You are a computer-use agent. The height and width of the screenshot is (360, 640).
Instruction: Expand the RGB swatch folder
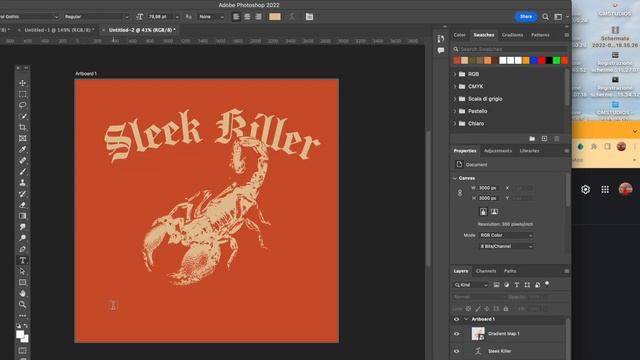coord(455,74)
